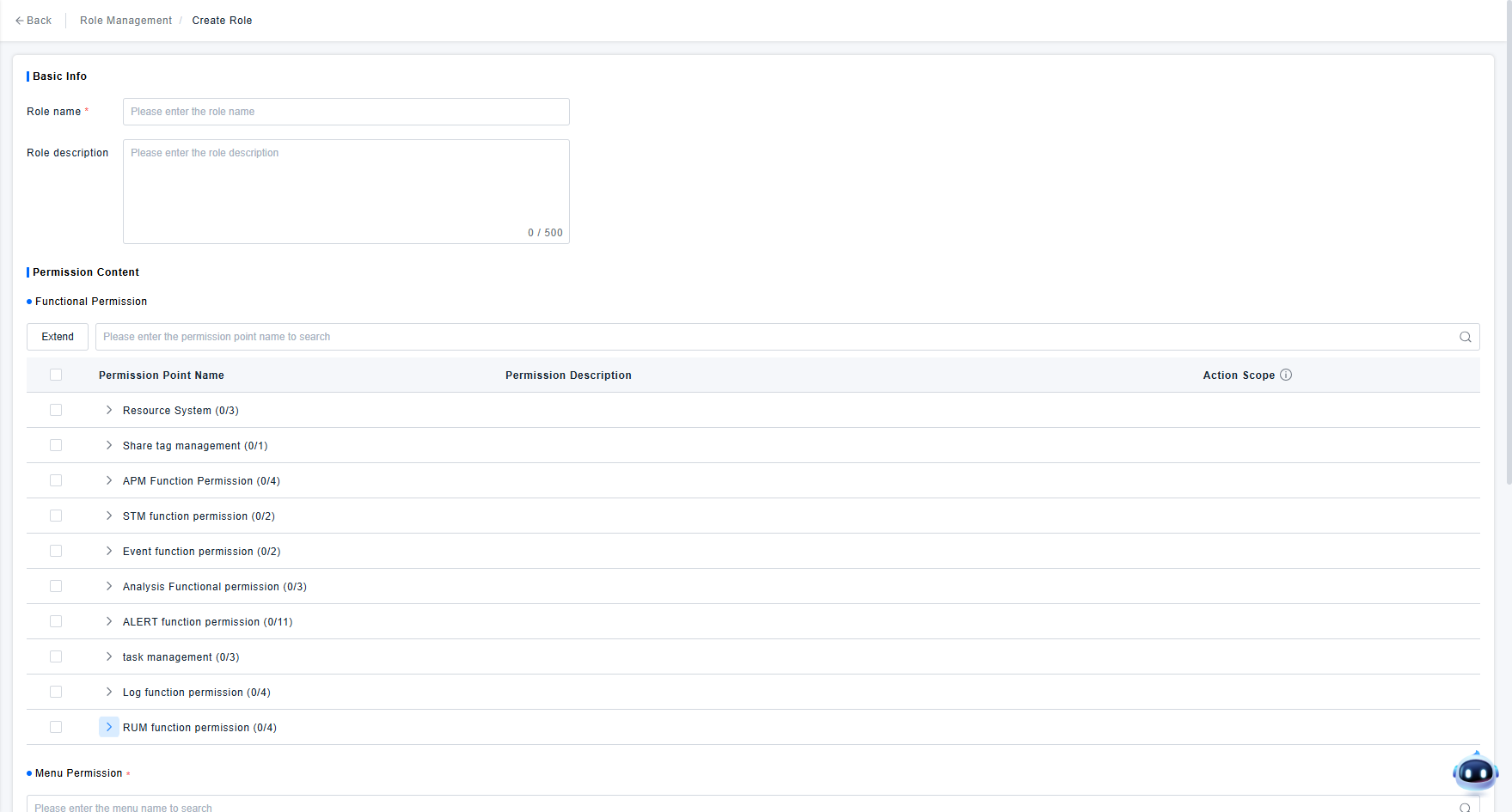Tick the STM function permission checkbox
This screenshot has height=812, width=1512.
pyautogui.click(x=56, y=516)
